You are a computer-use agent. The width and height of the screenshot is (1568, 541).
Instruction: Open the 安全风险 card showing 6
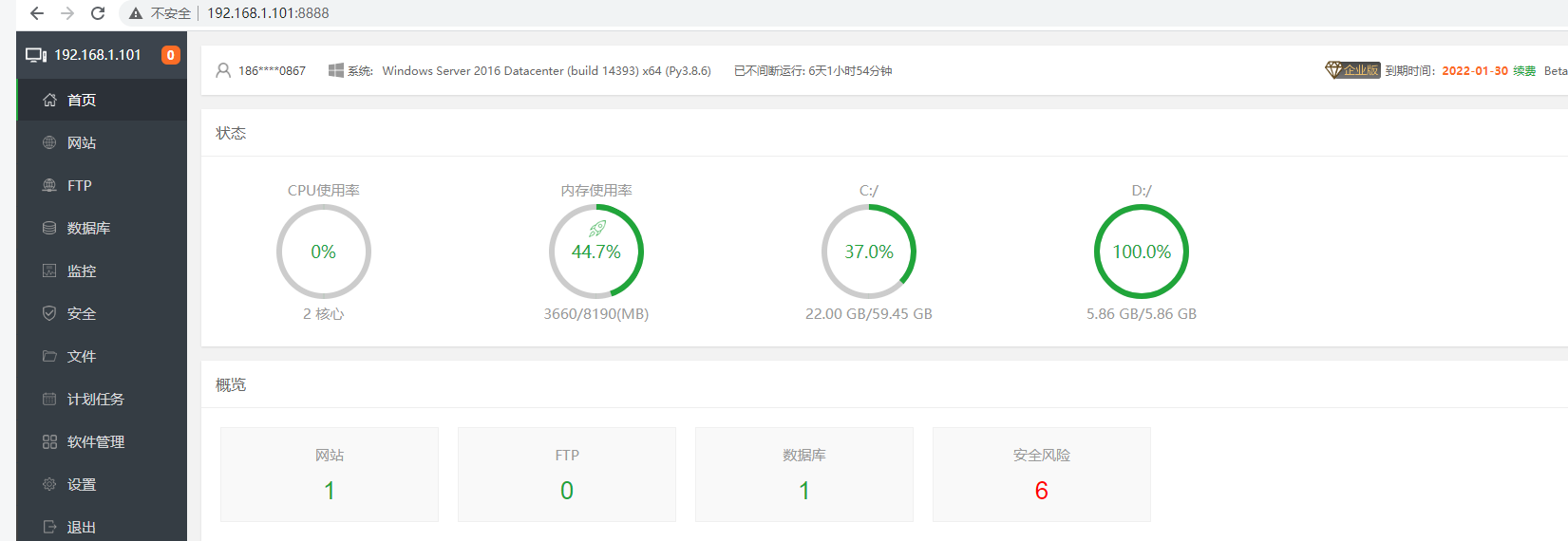(1042, 475)
